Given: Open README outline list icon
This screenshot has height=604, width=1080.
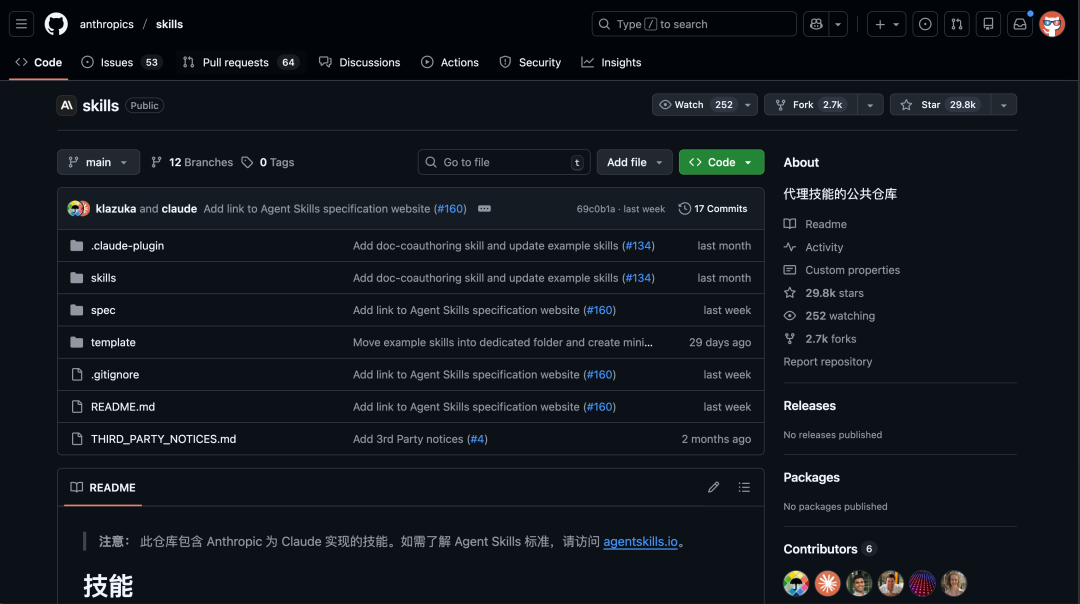Looking at the screenshot, I should 744,488.
